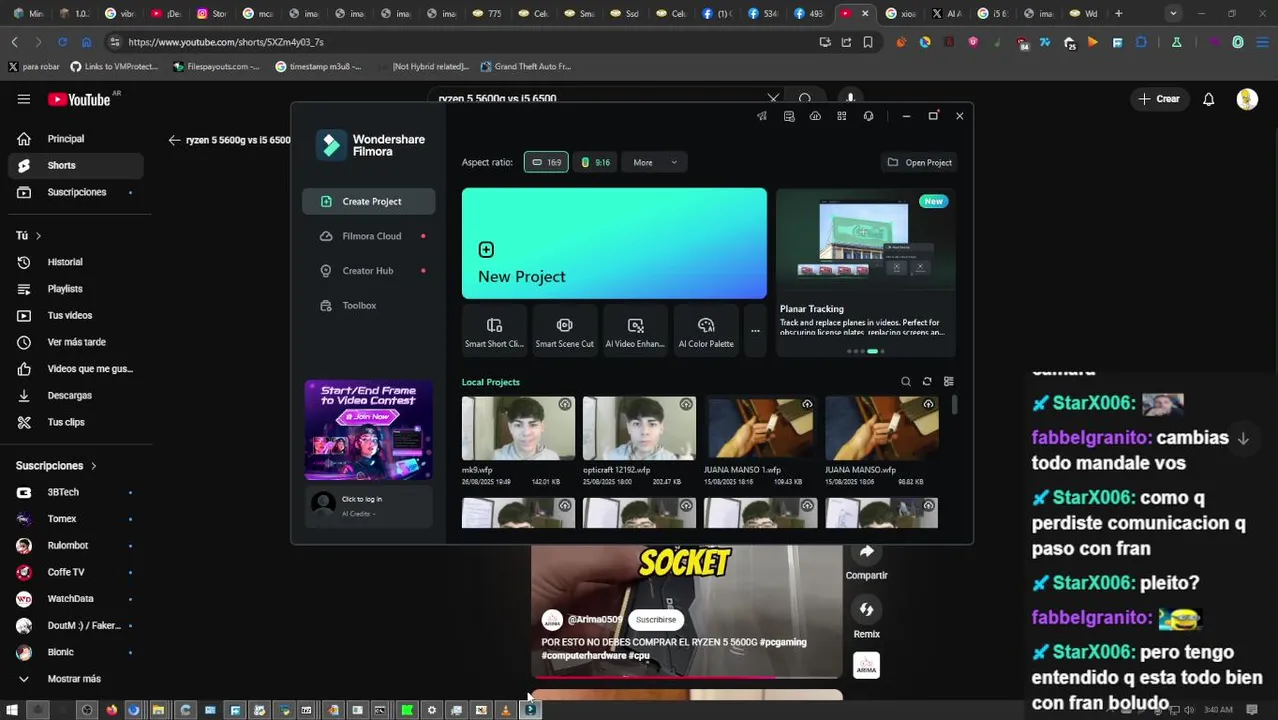This screenshot has height=720, width=1278.
Task: Expand Mostrar más subscriptions
Action: point(75,679)
